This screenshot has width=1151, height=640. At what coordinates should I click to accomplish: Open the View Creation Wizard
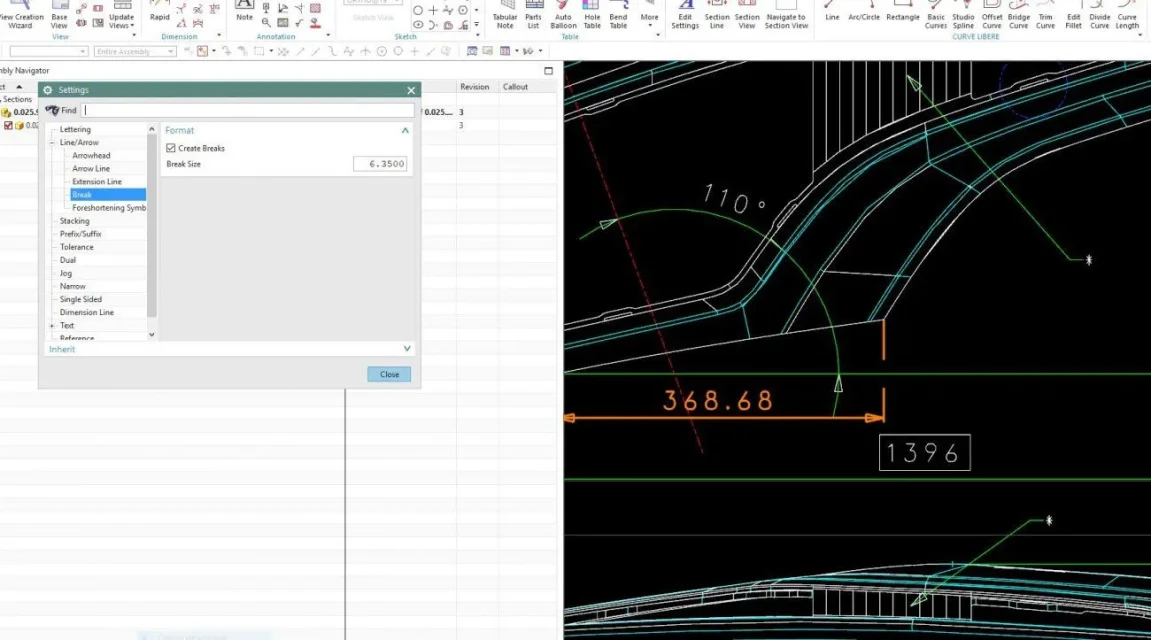click(x=20, y=15)
